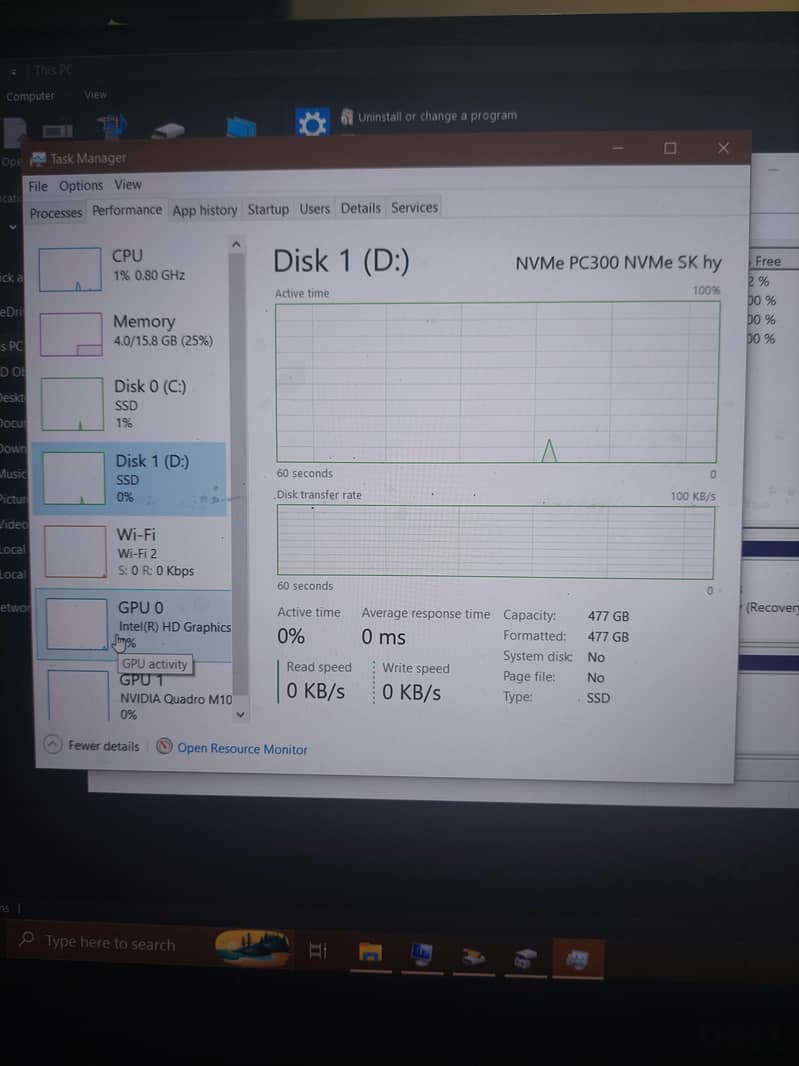Click the sidebar scroll up arrow
799x1066 pixels.
236,245
